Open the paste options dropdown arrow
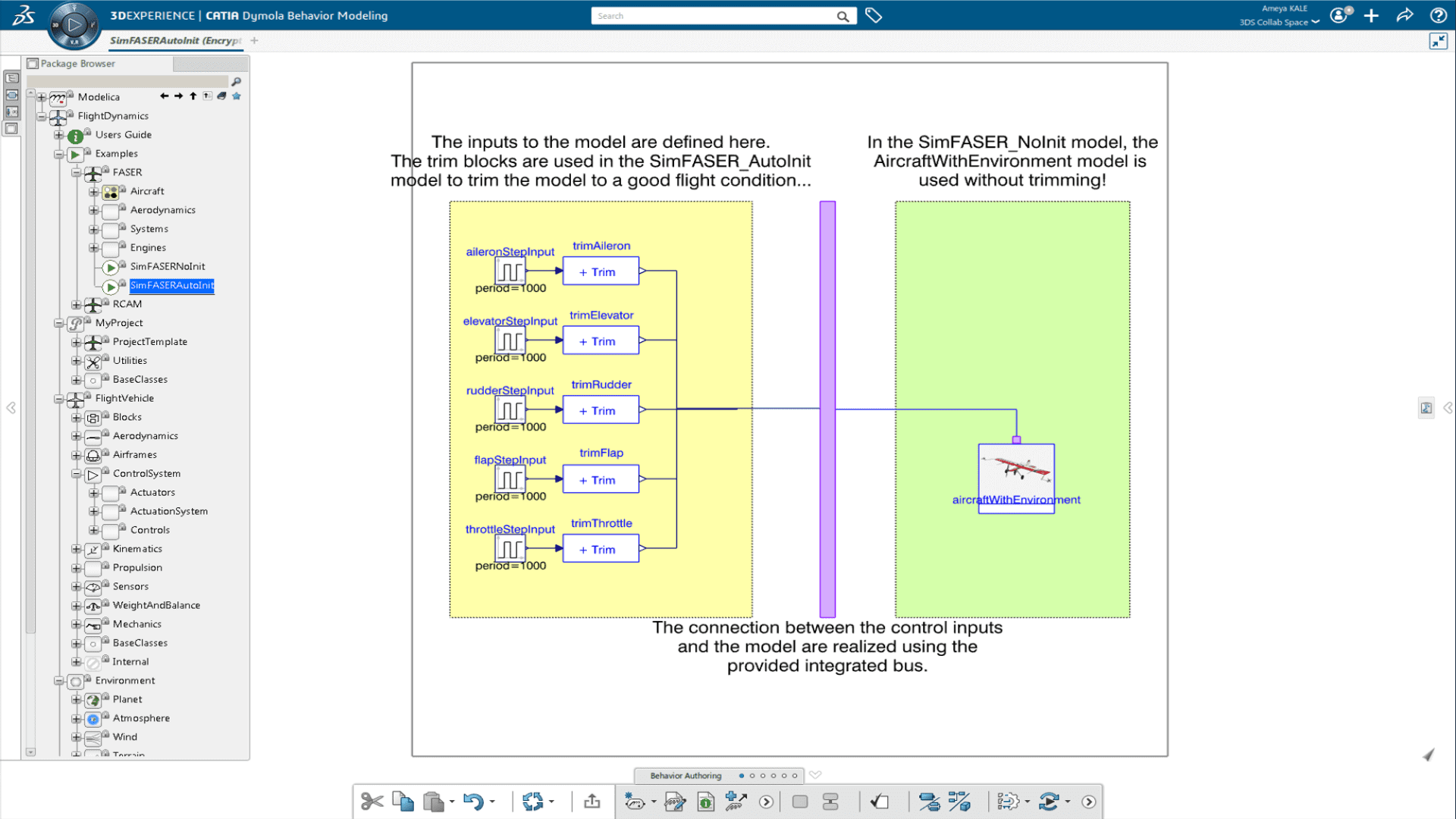This screenshot has height=819, width=1456. click(x=452, y=802)
